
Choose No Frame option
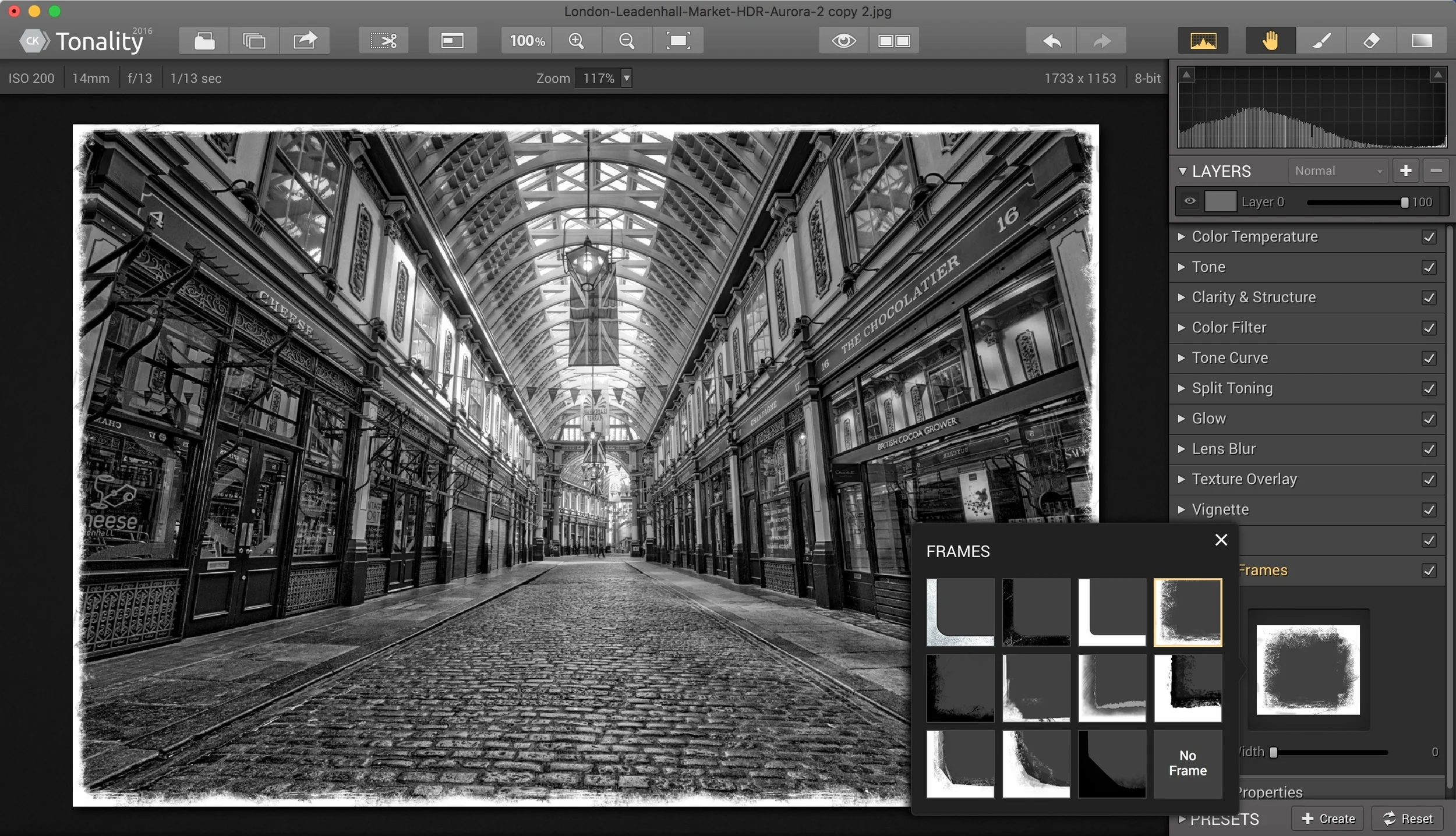[1188, 763]
